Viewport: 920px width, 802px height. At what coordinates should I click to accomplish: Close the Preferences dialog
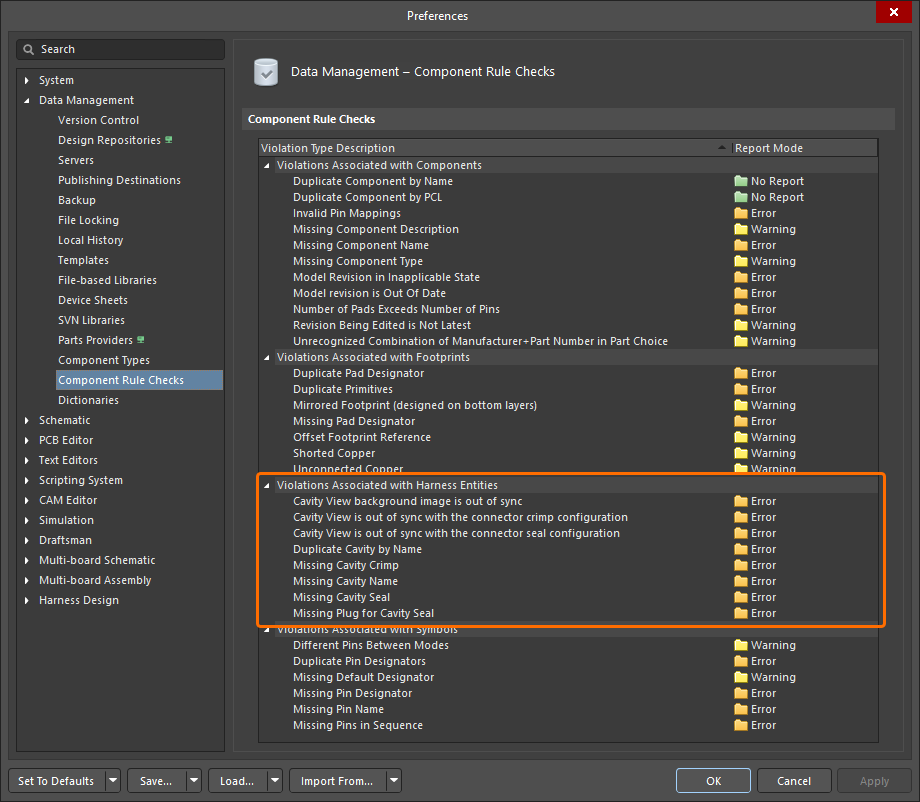pos(894,12)
